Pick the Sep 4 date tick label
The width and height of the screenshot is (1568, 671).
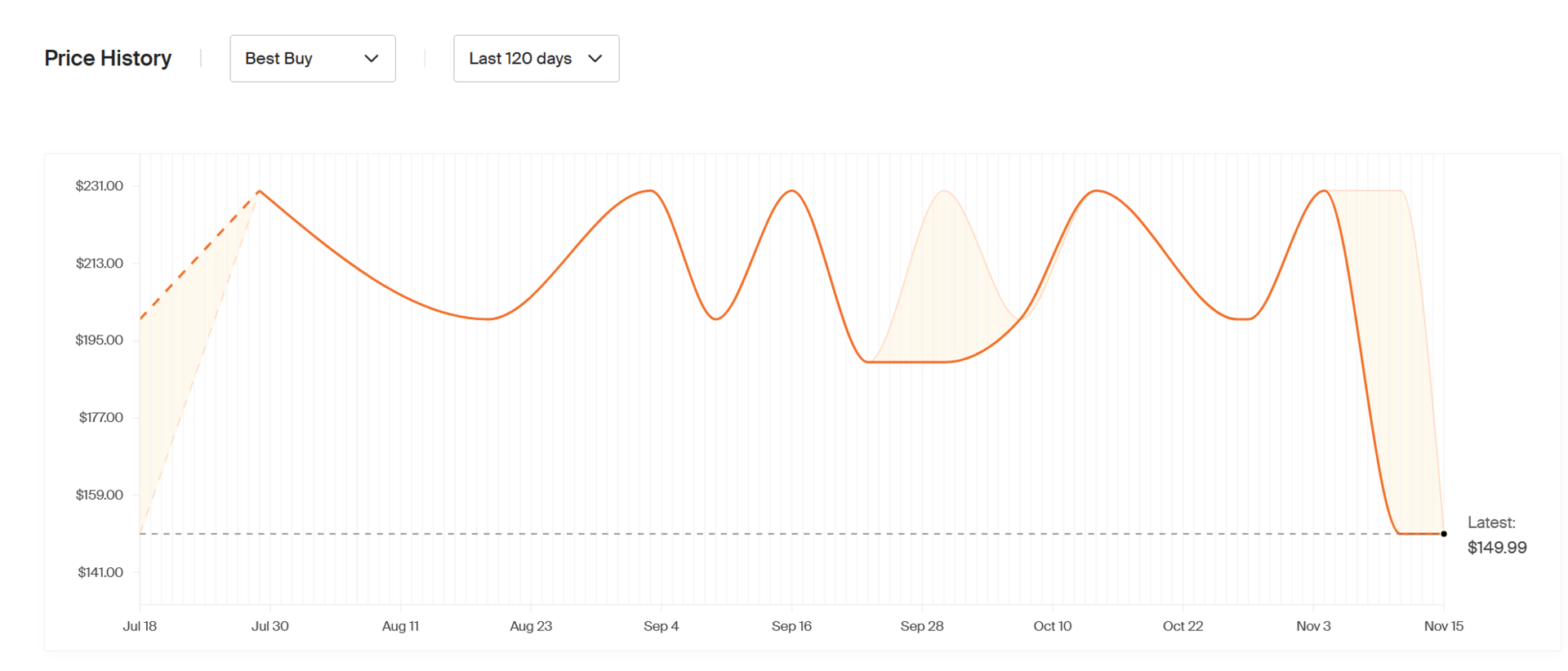[x=661, y=626]
